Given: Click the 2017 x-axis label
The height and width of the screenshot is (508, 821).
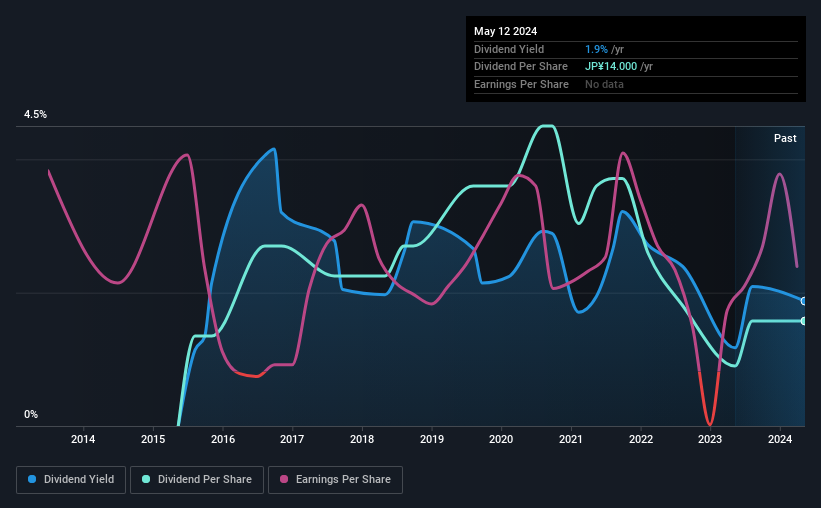Looking at the screenshot, I should coord(292,439).
